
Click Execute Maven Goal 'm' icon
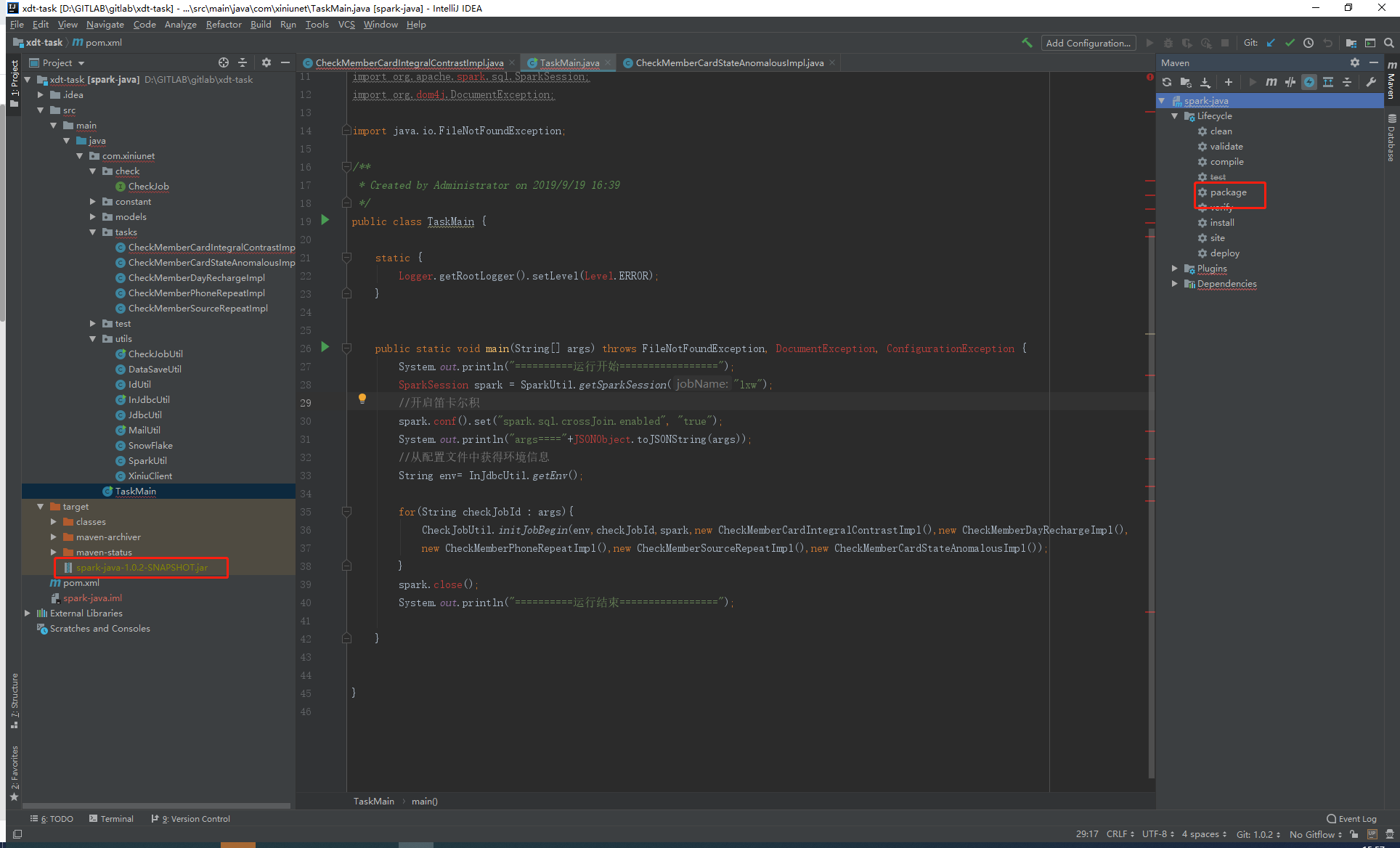pyautogui.click(x=1271, y=82)
